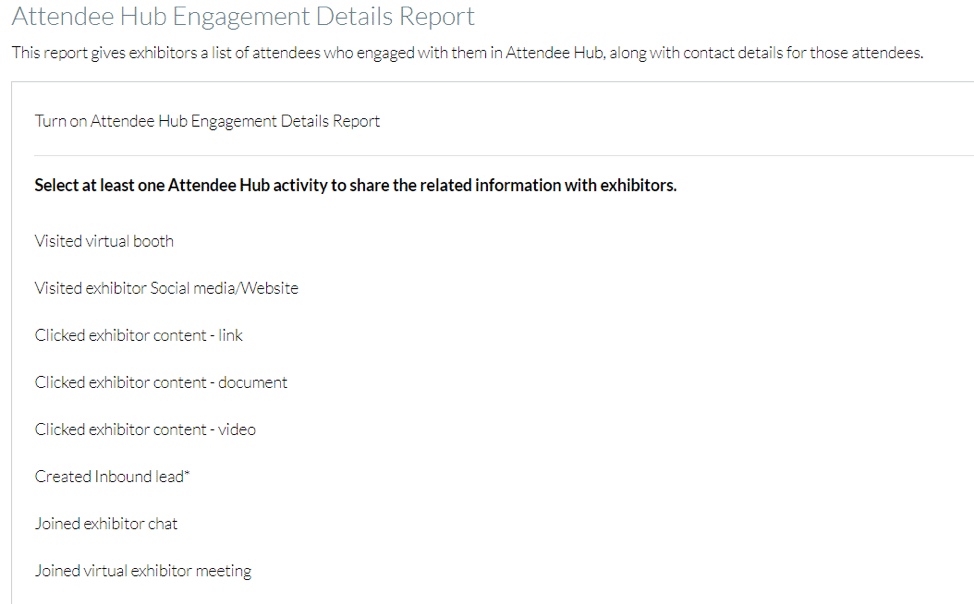Select the Visited virtual booth activity
This screenshot has height=604, width=974.
pos(104,241)
